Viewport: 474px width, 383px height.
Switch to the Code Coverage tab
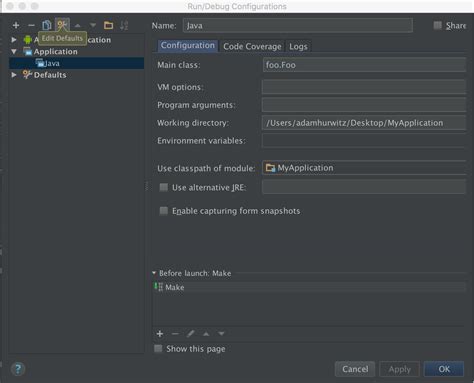[x=252, y=46]
